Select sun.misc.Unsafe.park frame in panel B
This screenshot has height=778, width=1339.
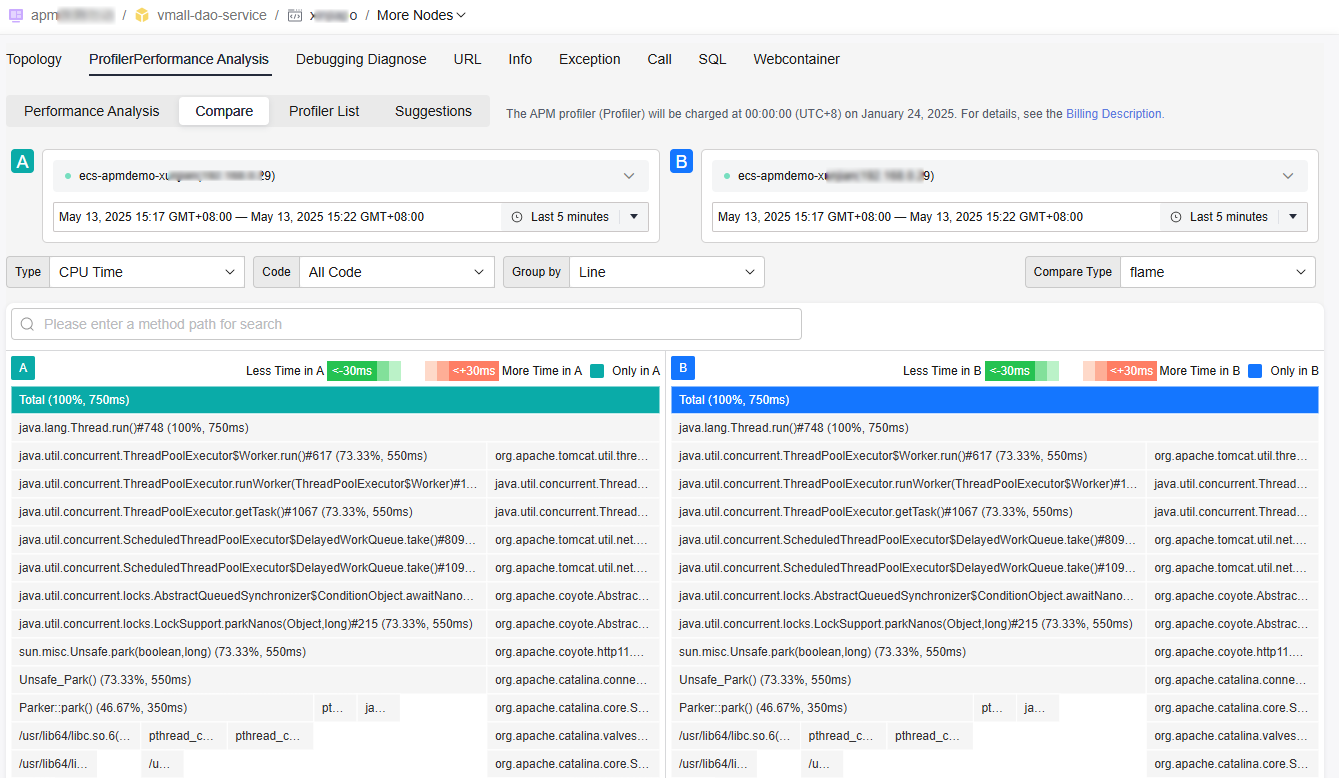tap(908, 652)
